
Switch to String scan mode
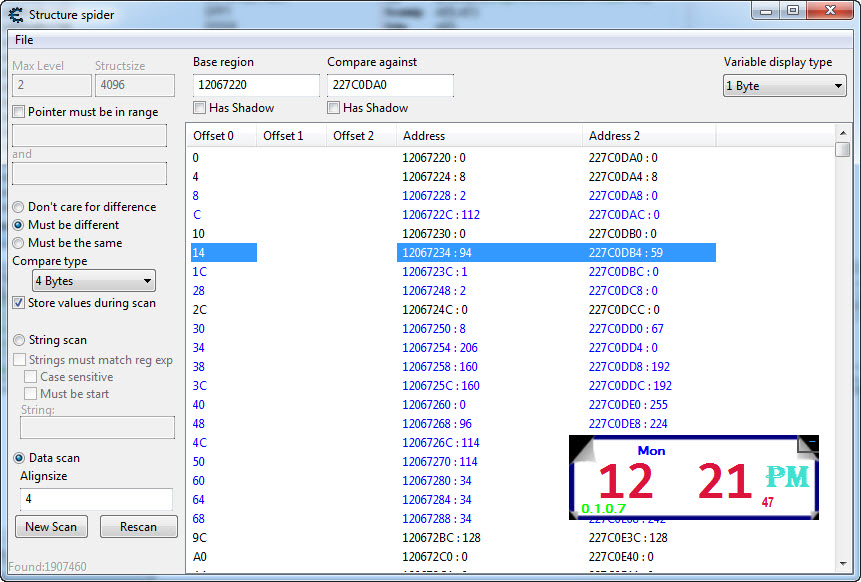pyautogui.click(x=18, y=339)
